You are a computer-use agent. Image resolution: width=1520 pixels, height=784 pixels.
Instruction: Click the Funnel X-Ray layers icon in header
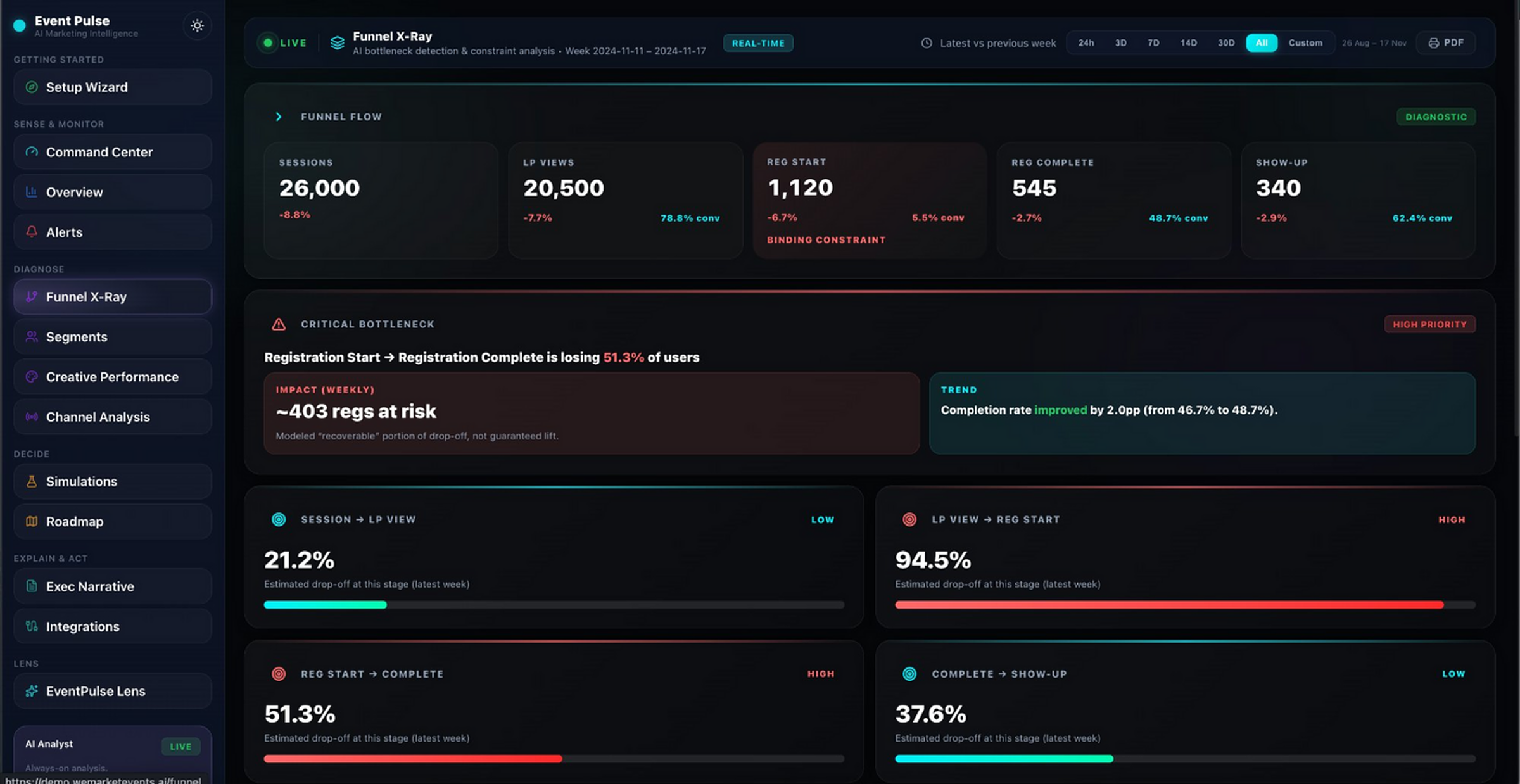pyautogui.click(x=338, y=43)
